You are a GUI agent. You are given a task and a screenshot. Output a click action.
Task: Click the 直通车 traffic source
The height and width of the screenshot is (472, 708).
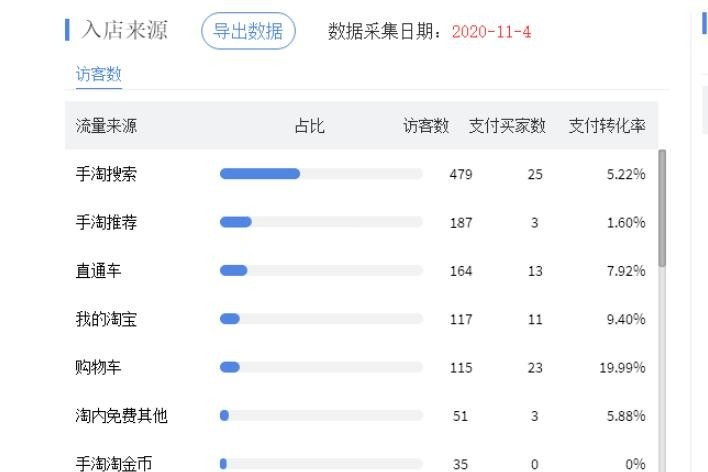[99, 271]
